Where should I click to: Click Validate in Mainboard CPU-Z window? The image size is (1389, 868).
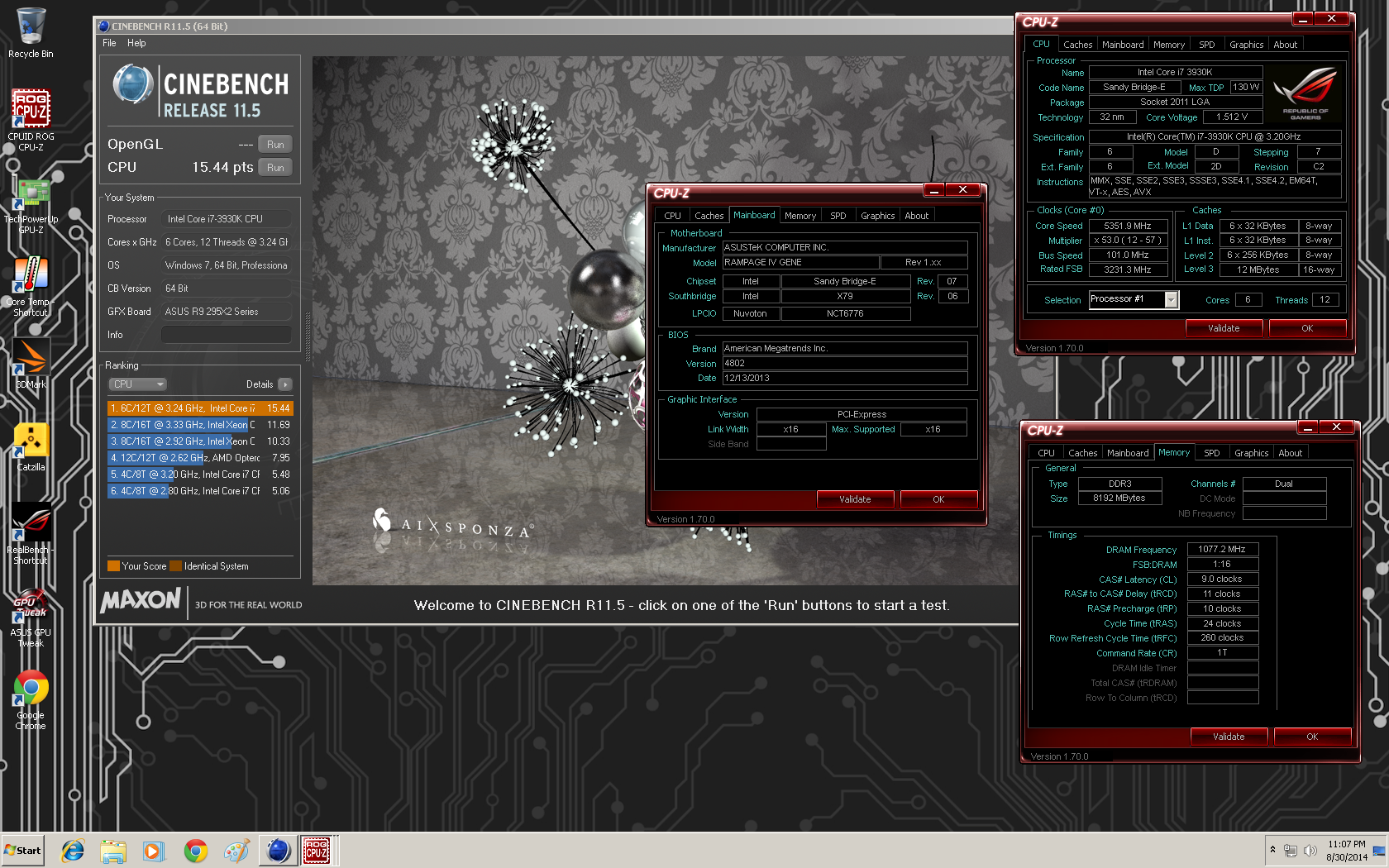click(855, 499)
